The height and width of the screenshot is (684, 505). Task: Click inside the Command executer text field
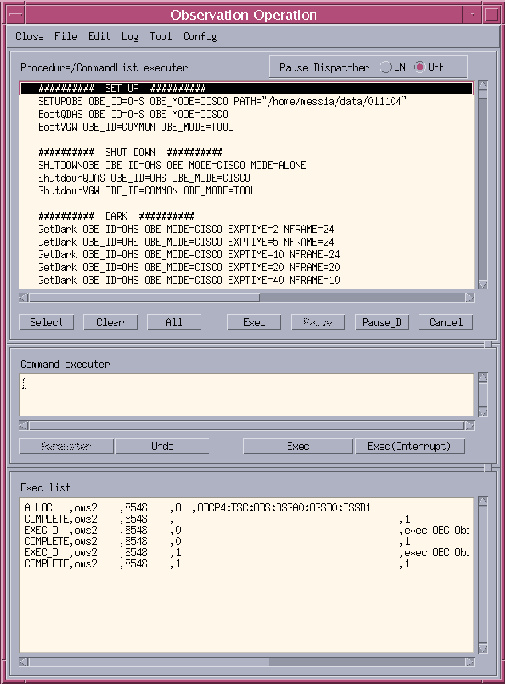click(246, 395)
